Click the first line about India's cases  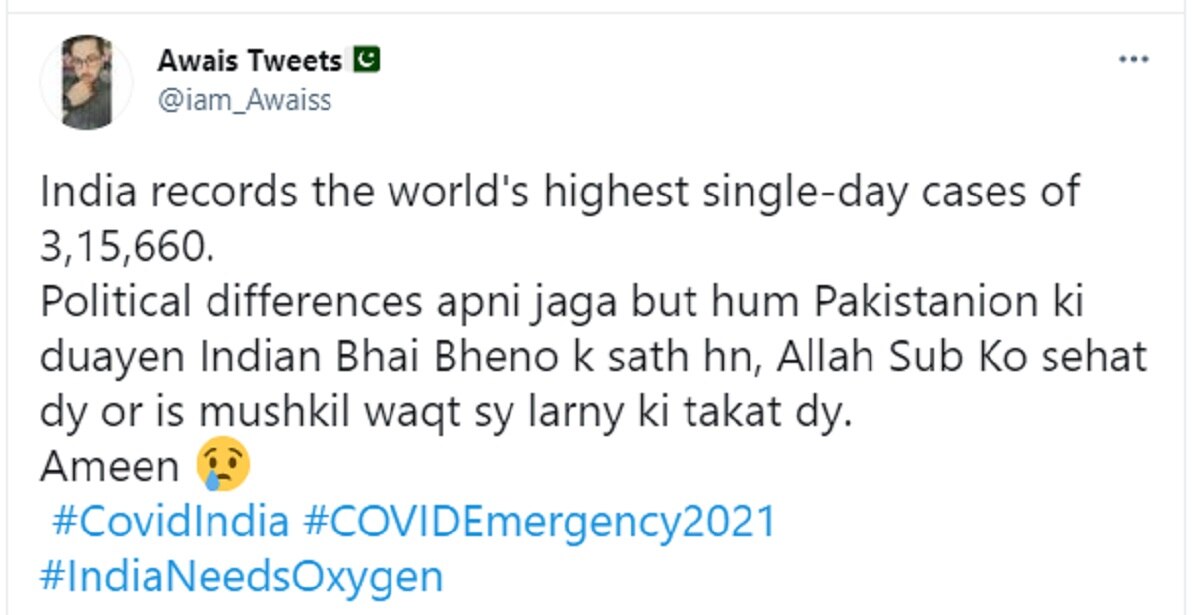(560, 190)
